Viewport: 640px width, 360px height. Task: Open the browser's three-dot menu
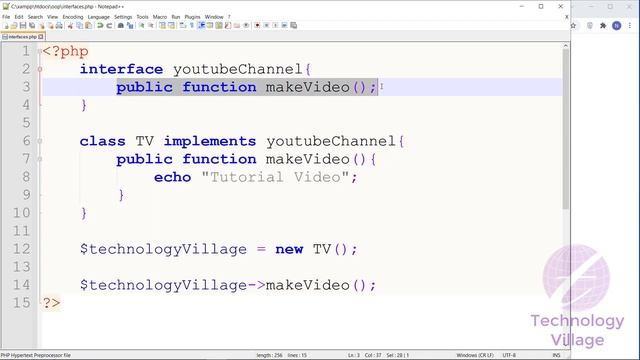(630, 25)
